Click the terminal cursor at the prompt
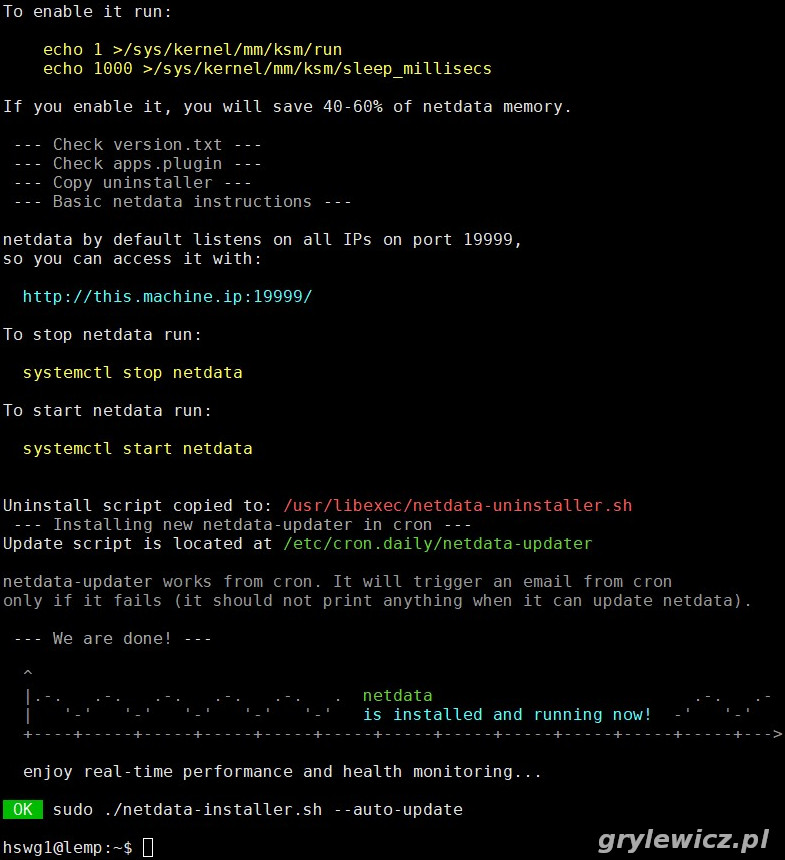 (x=148, y=847)
